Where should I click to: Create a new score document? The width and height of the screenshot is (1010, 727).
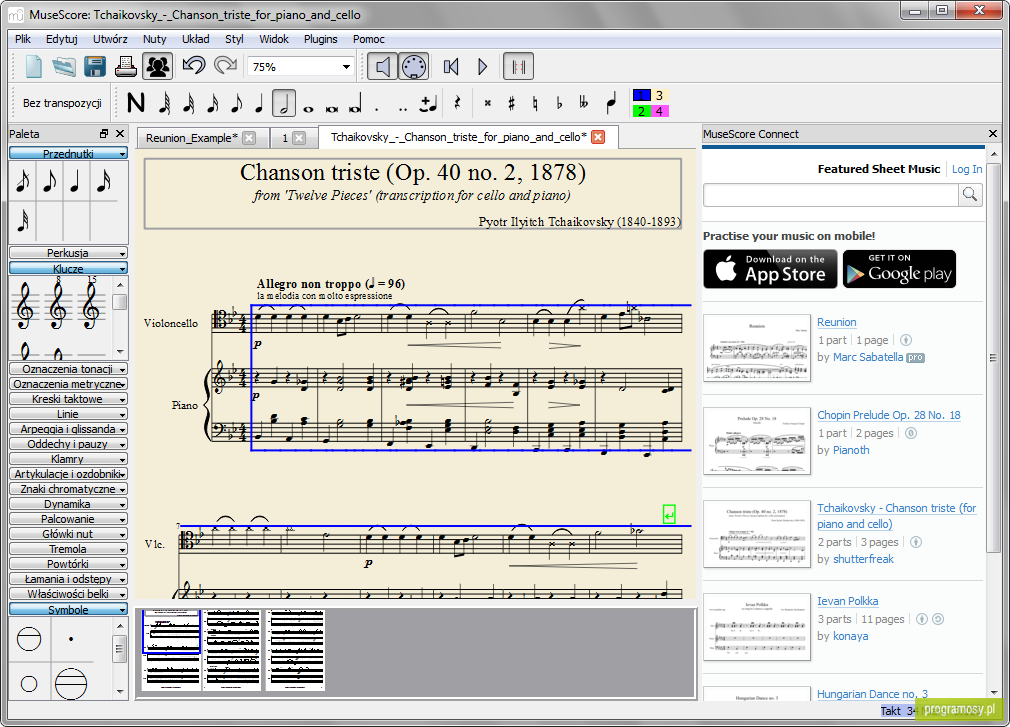[33, 66]
